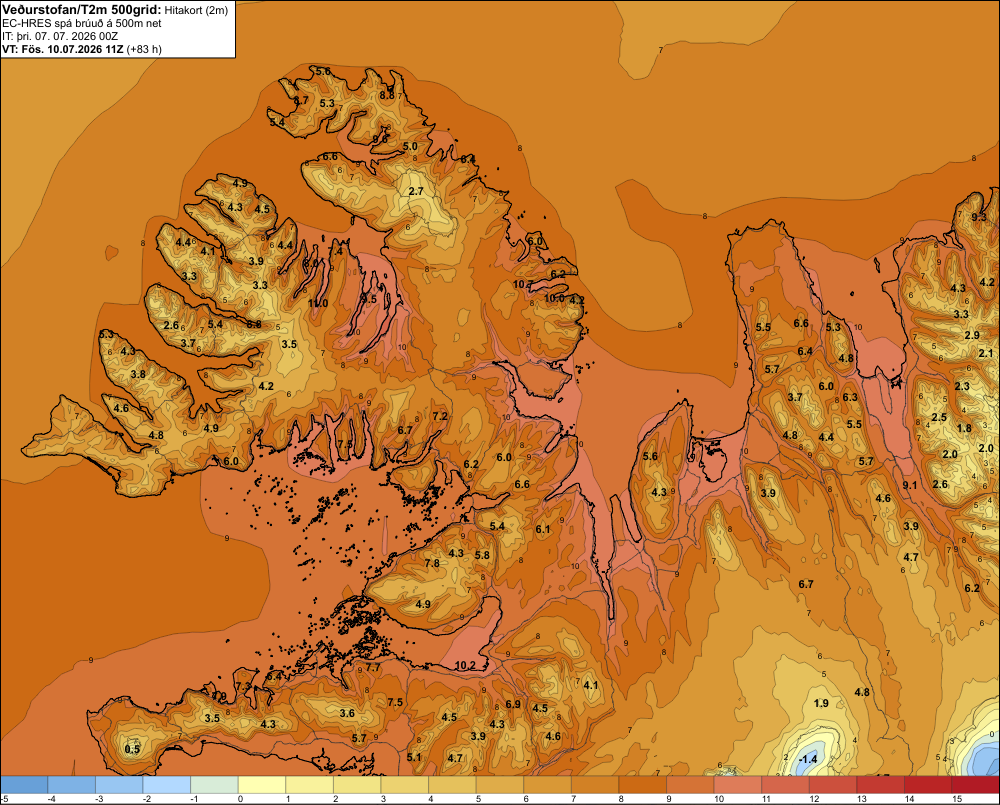Select the blue legend swatch between -5 and -4
This screenshot has height=805, width=1000.
pyautogui.click(x=24, y=784)
